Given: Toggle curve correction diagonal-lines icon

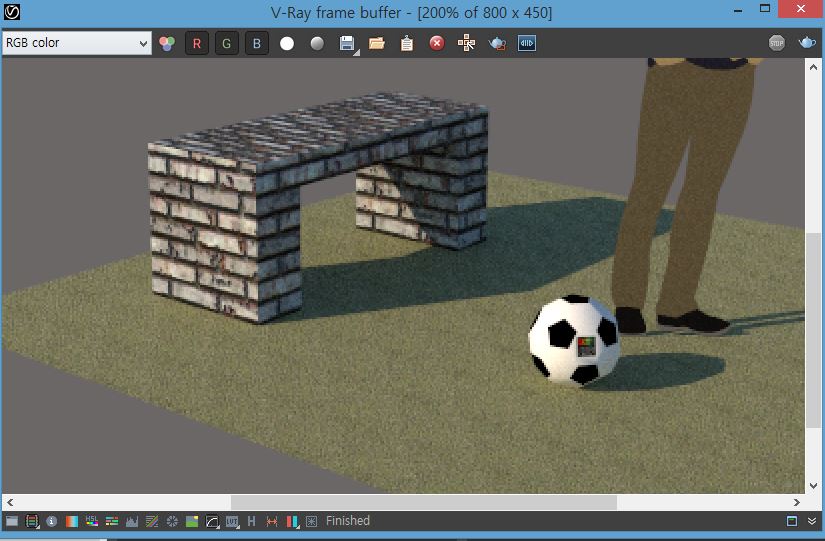Looking at the screenshot, I should point(152,522).
